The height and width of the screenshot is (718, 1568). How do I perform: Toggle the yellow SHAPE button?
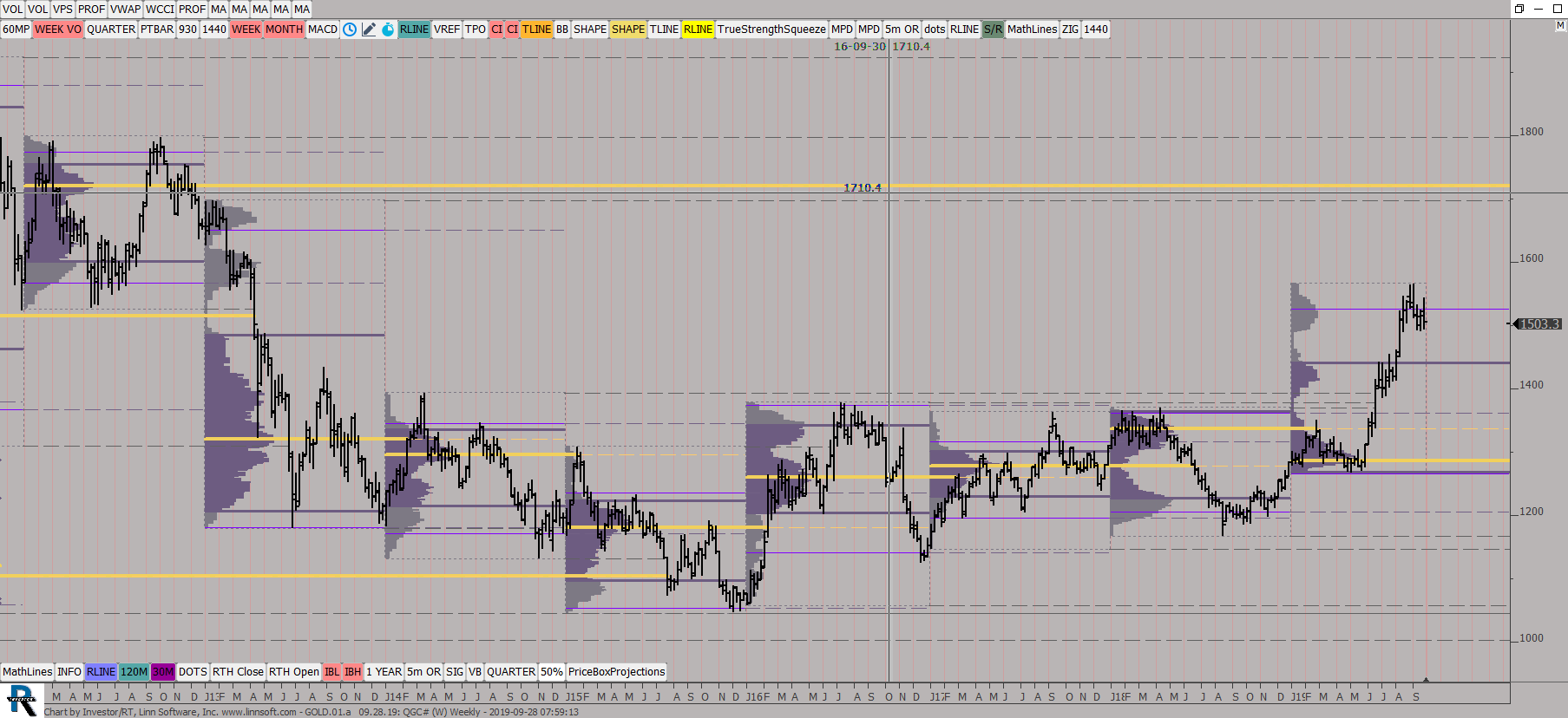627,29
